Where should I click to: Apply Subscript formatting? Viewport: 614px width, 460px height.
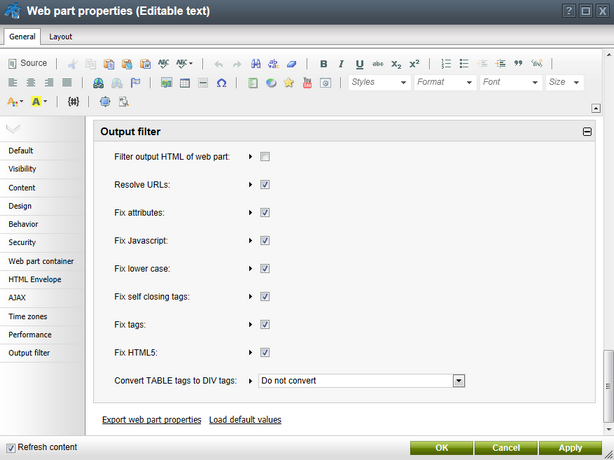click(396, 63)
